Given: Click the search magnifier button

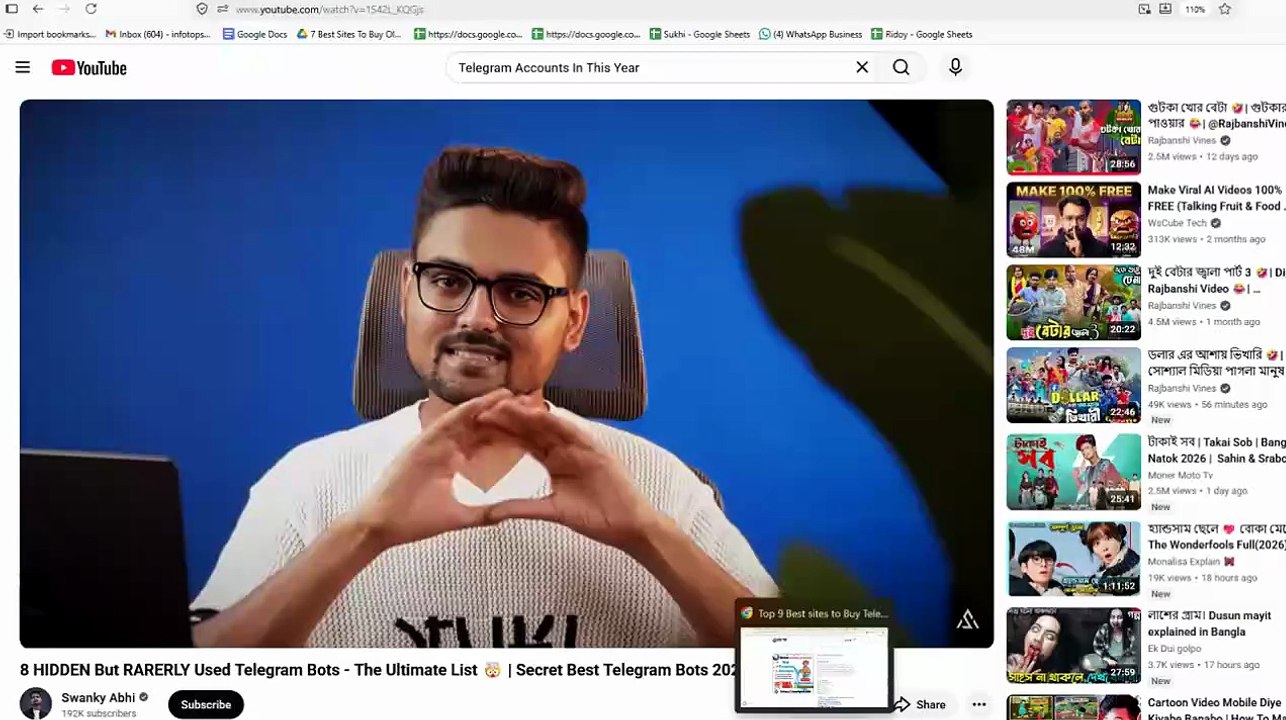Looking at the screenshot, I should [901, 67].
